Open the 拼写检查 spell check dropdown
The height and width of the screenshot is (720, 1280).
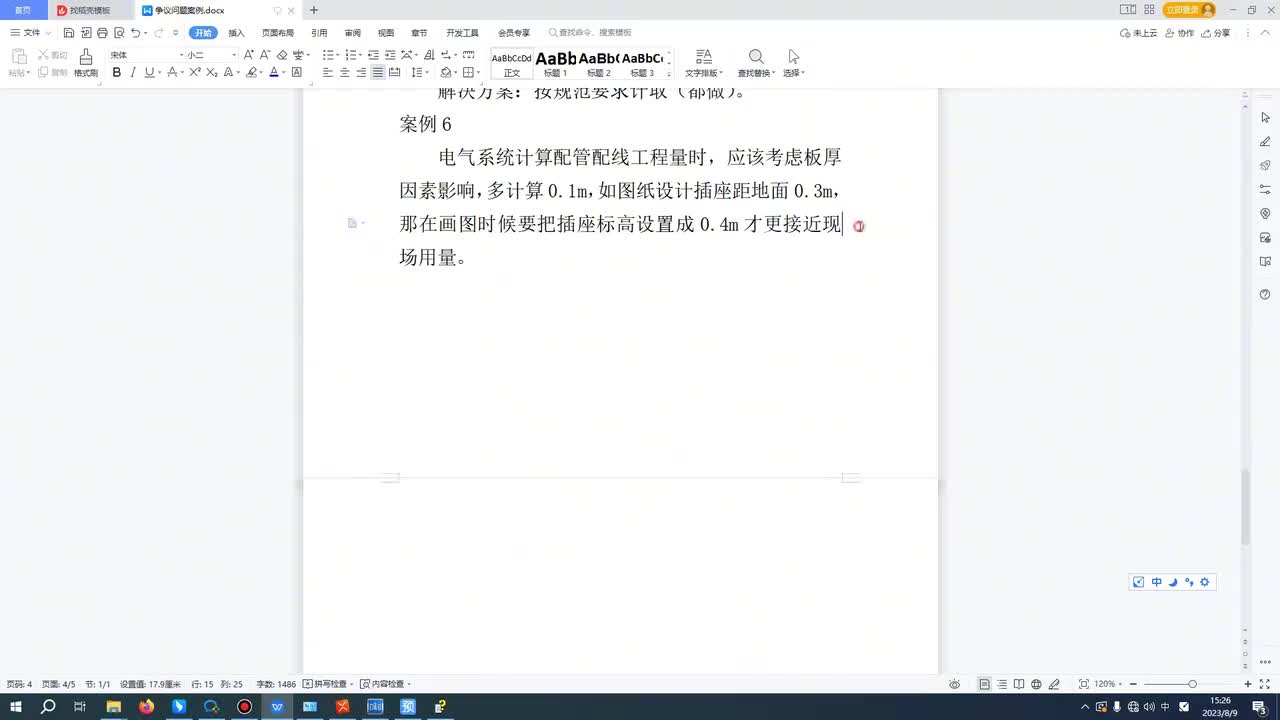coord(328,684)
